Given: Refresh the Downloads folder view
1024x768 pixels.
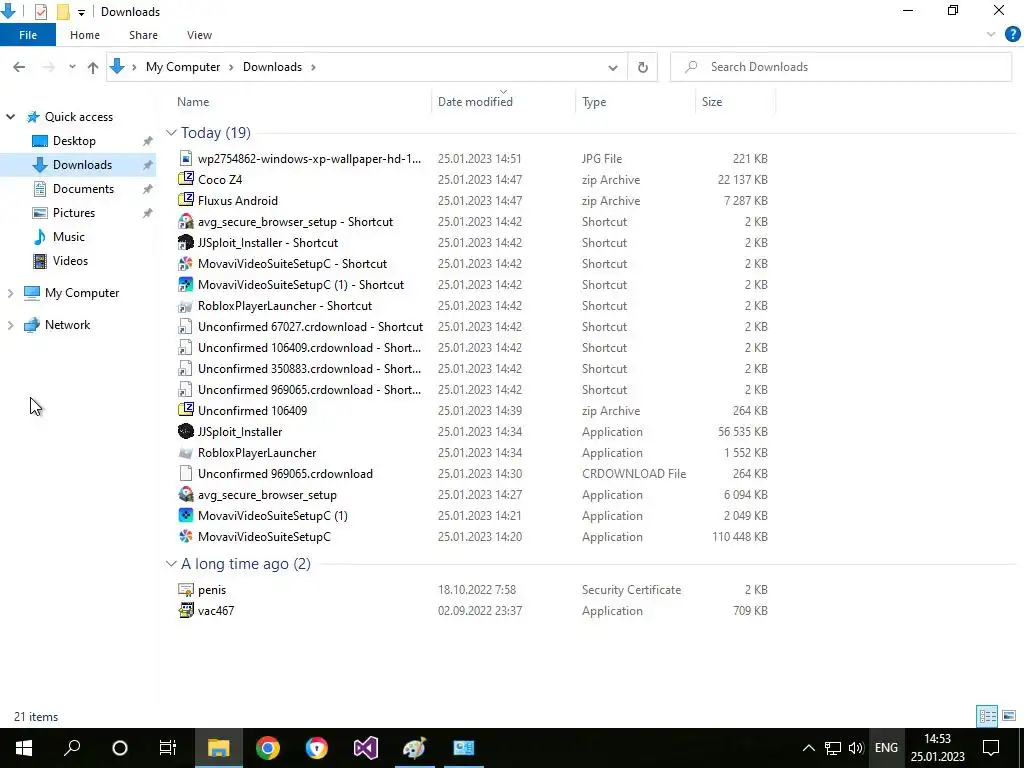Looking at the screenshot, I should point(643,67).
